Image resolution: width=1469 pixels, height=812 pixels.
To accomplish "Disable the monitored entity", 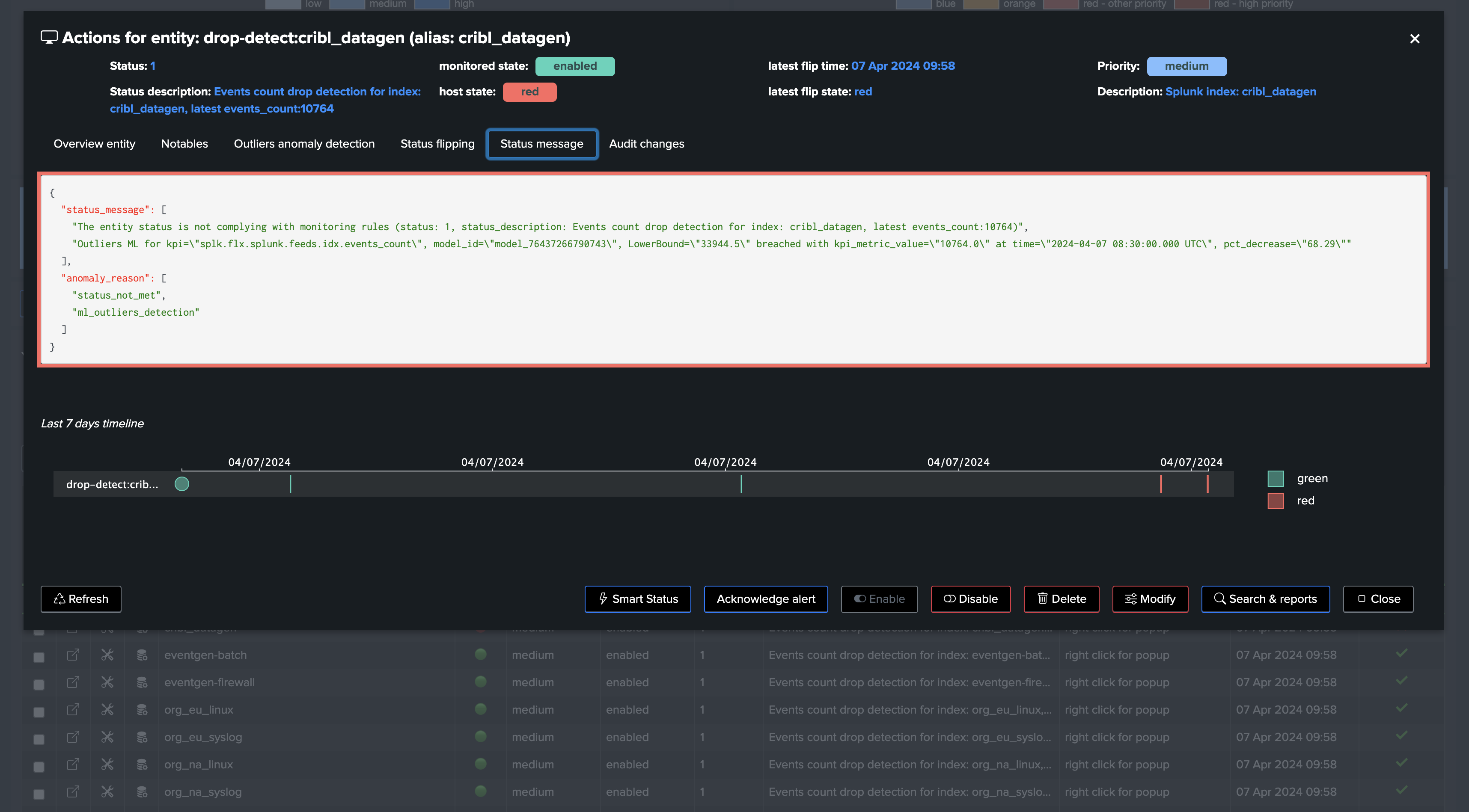I will point(971,599).
